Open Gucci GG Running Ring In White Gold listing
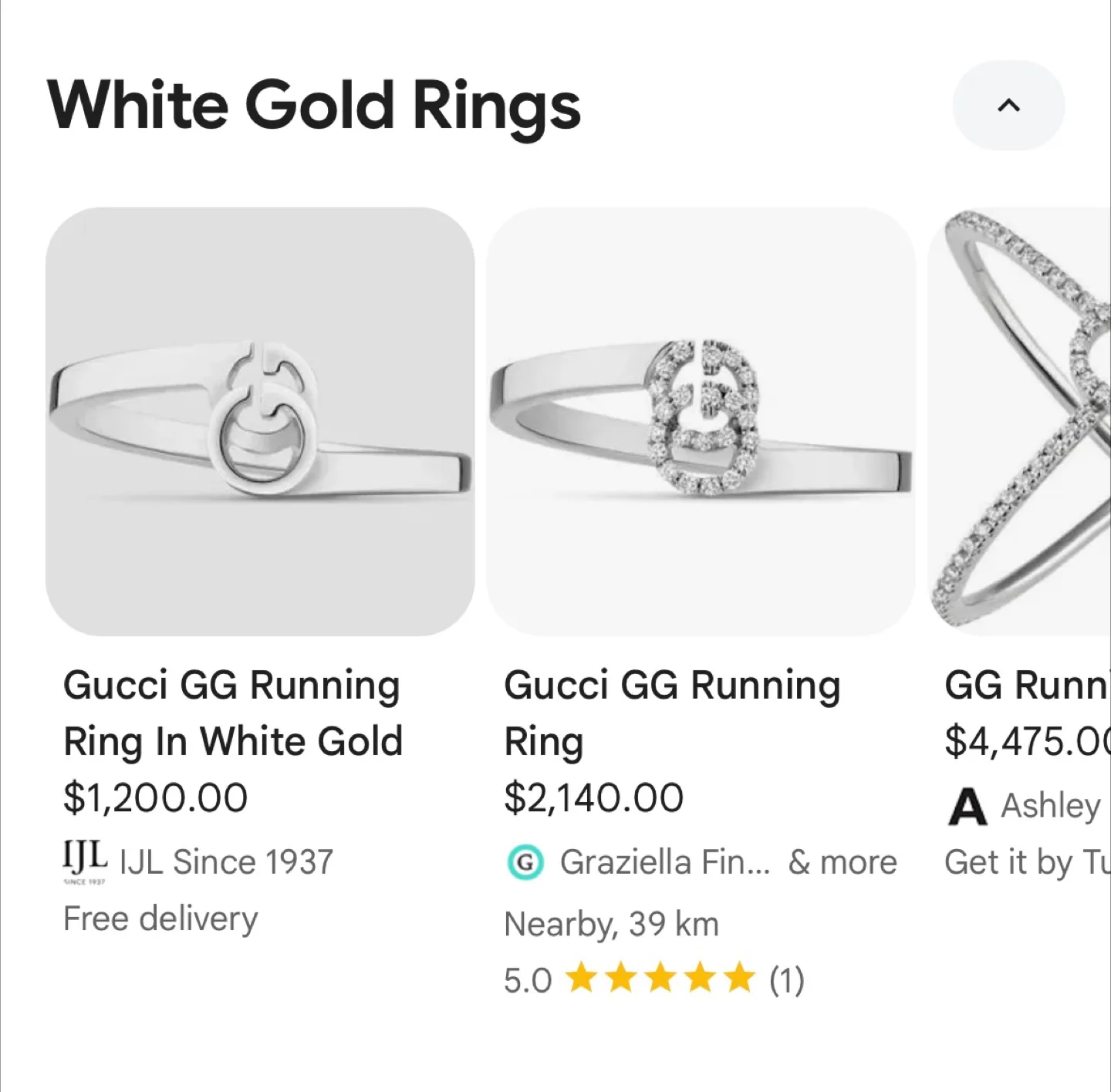1111x1092 pixels. 231,713
